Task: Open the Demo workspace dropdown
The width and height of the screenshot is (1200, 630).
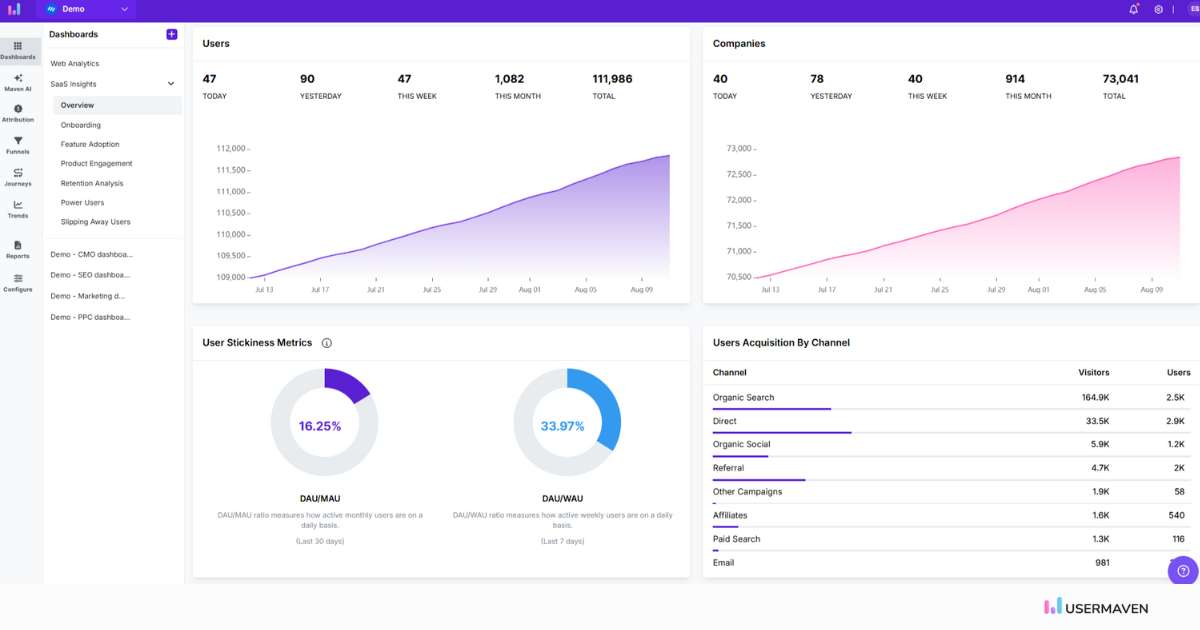Action: (x=87, y=9)
